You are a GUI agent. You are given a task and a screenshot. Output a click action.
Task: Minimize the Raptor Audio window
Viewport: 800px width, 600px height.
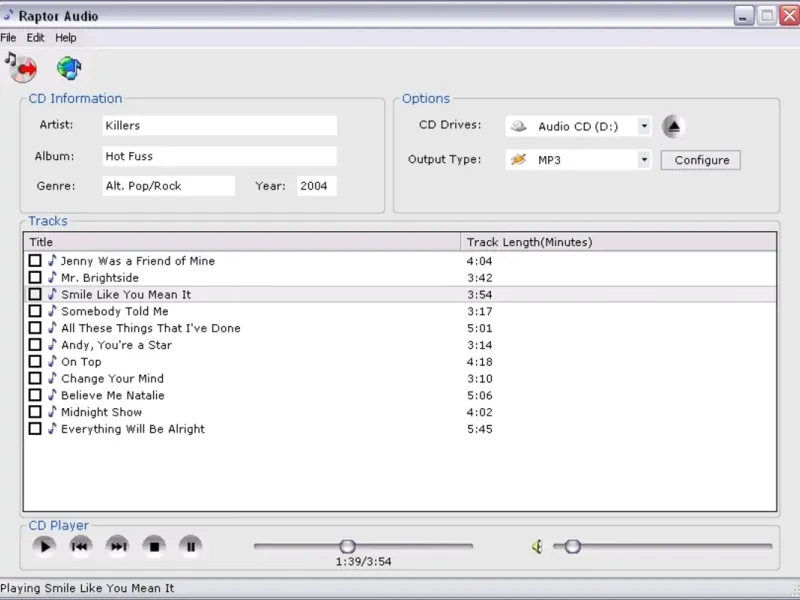pyautogui.click(x=744, y=15)
